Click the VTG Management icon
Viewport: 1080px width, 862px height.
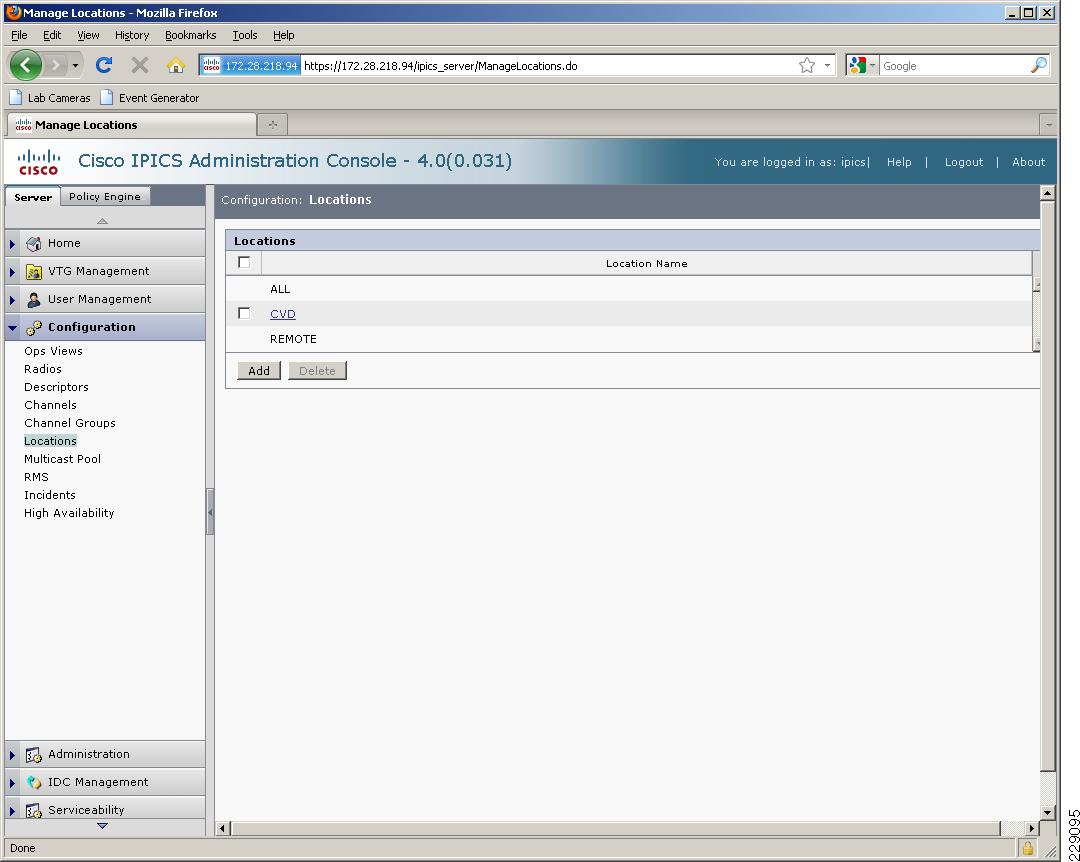33,271
